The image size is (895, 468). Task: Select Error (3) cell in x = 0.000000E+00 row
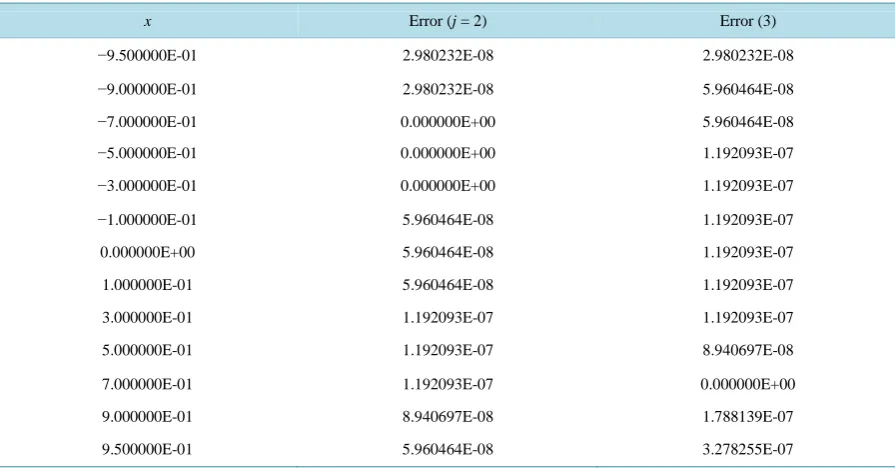(x=748, y=252)
